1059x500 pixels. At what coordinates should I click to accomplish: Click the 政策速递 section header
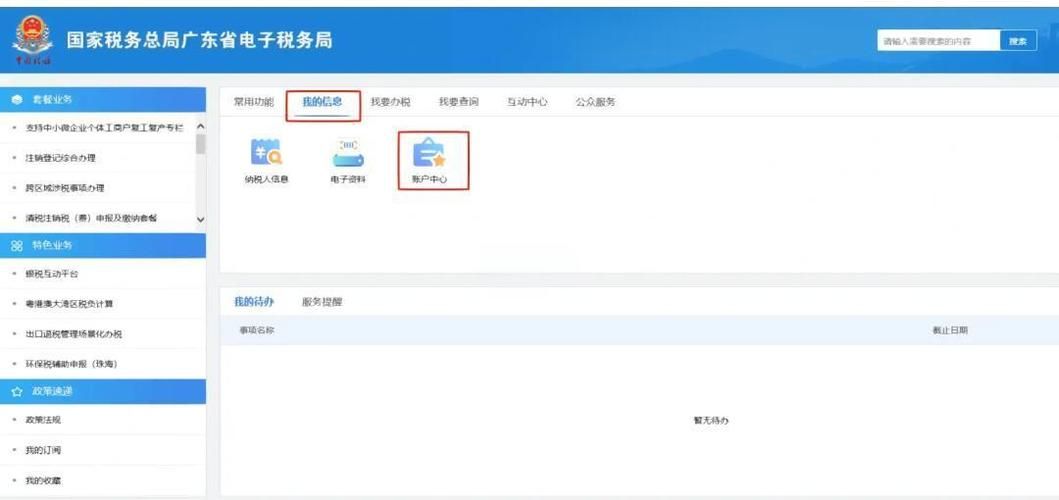tap(103, 392)
